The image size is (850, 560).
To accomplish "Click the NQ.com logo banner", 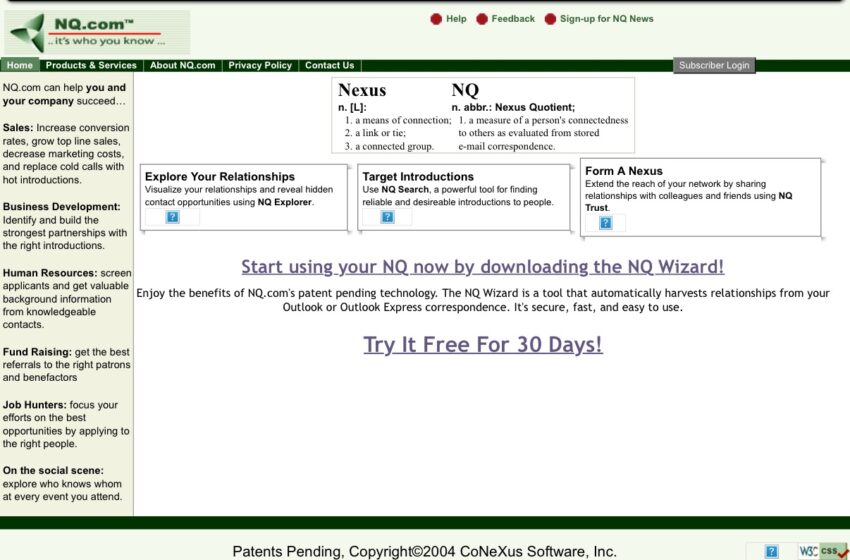I will tap(97, 32).
